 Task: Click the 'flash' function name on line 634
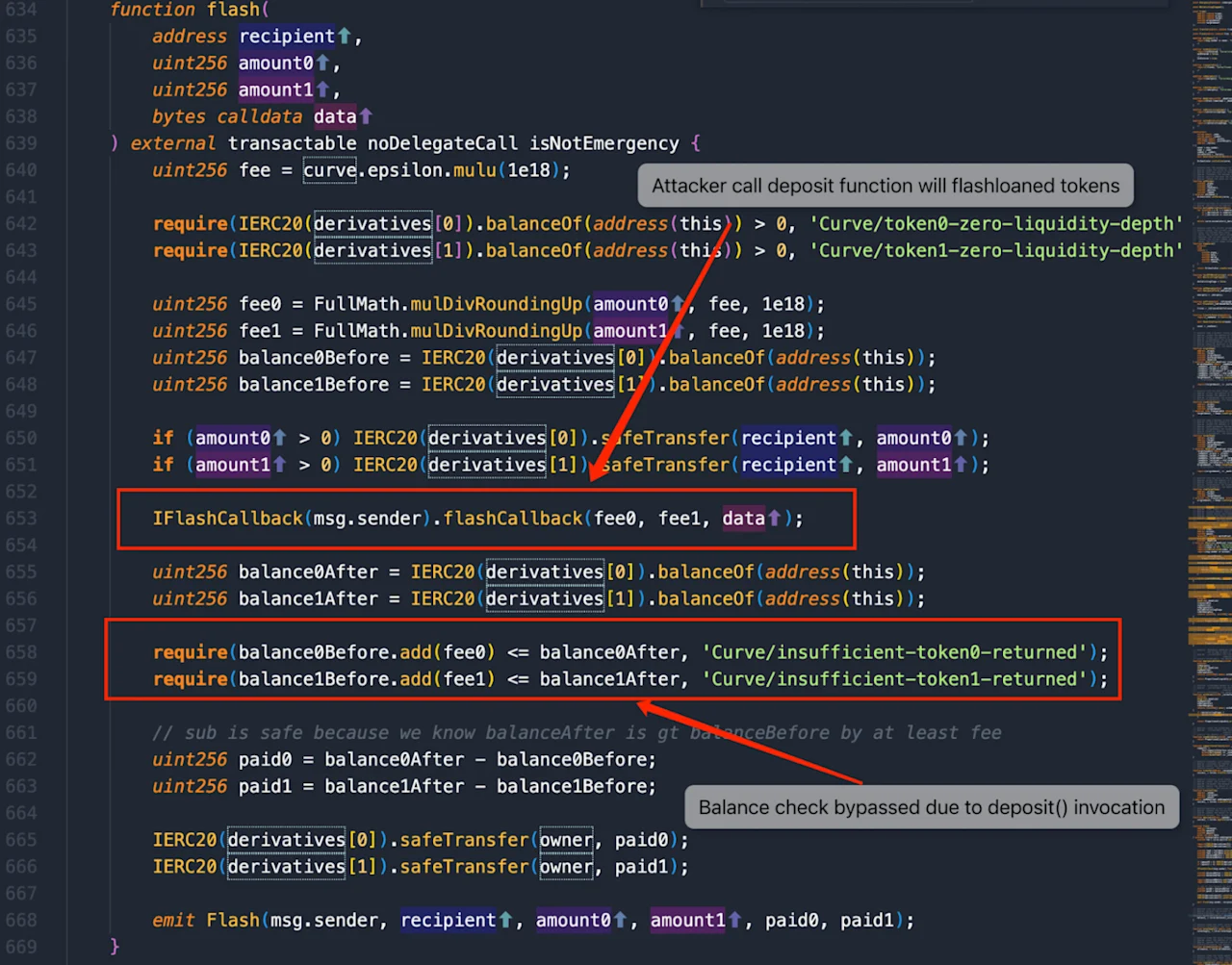pyautogui.click(x=233, y=10)
